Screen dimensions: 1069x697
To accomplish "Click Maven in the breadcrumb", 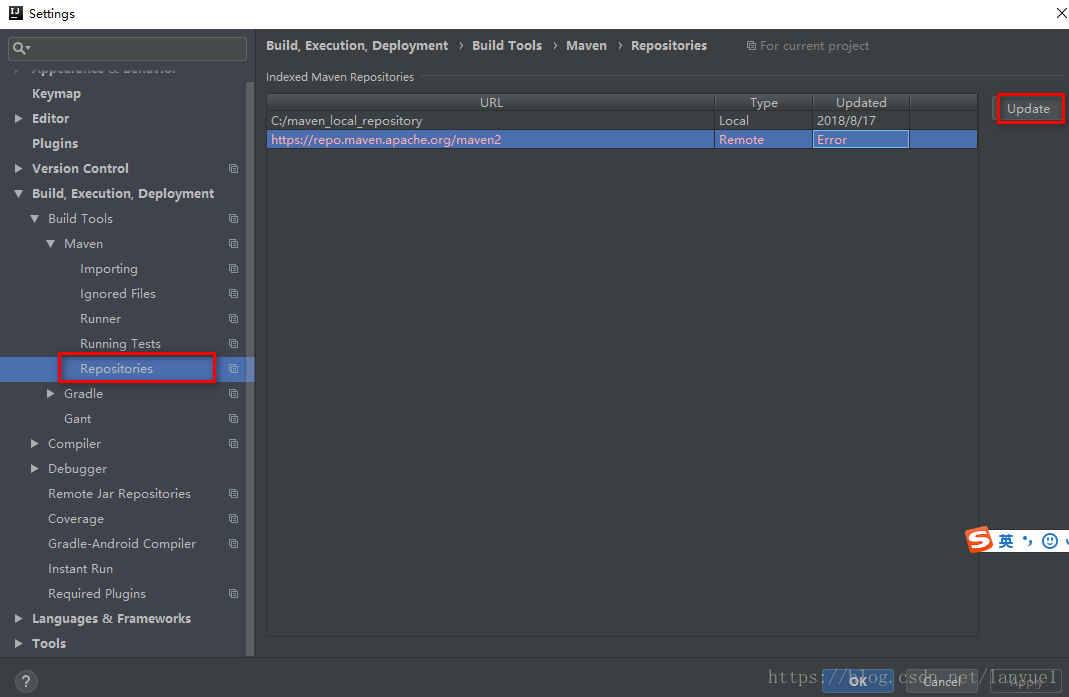I will [586, 46].
